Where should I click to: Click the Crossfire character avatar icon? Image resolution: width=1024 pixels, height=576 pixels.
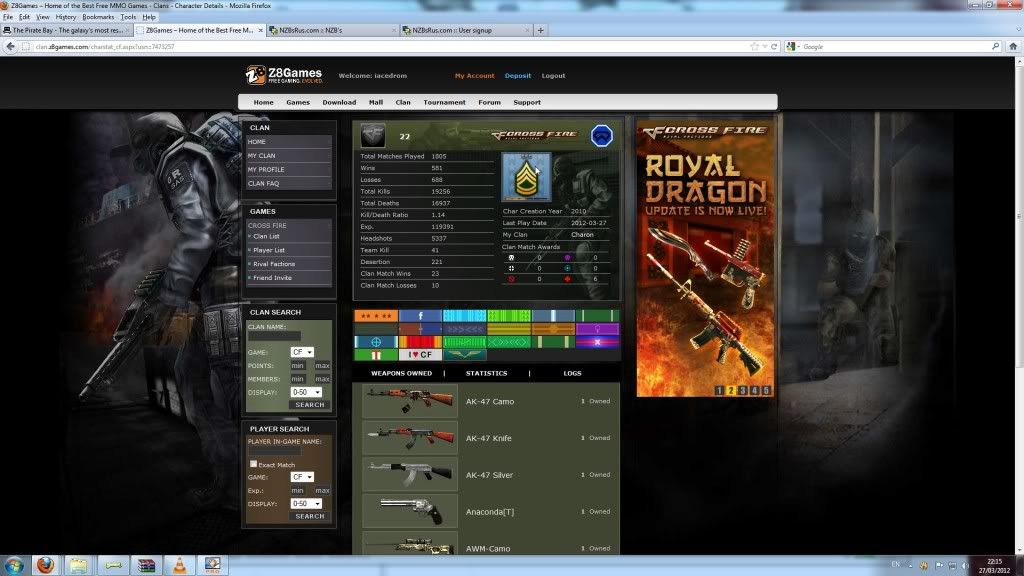pos(373,136)
